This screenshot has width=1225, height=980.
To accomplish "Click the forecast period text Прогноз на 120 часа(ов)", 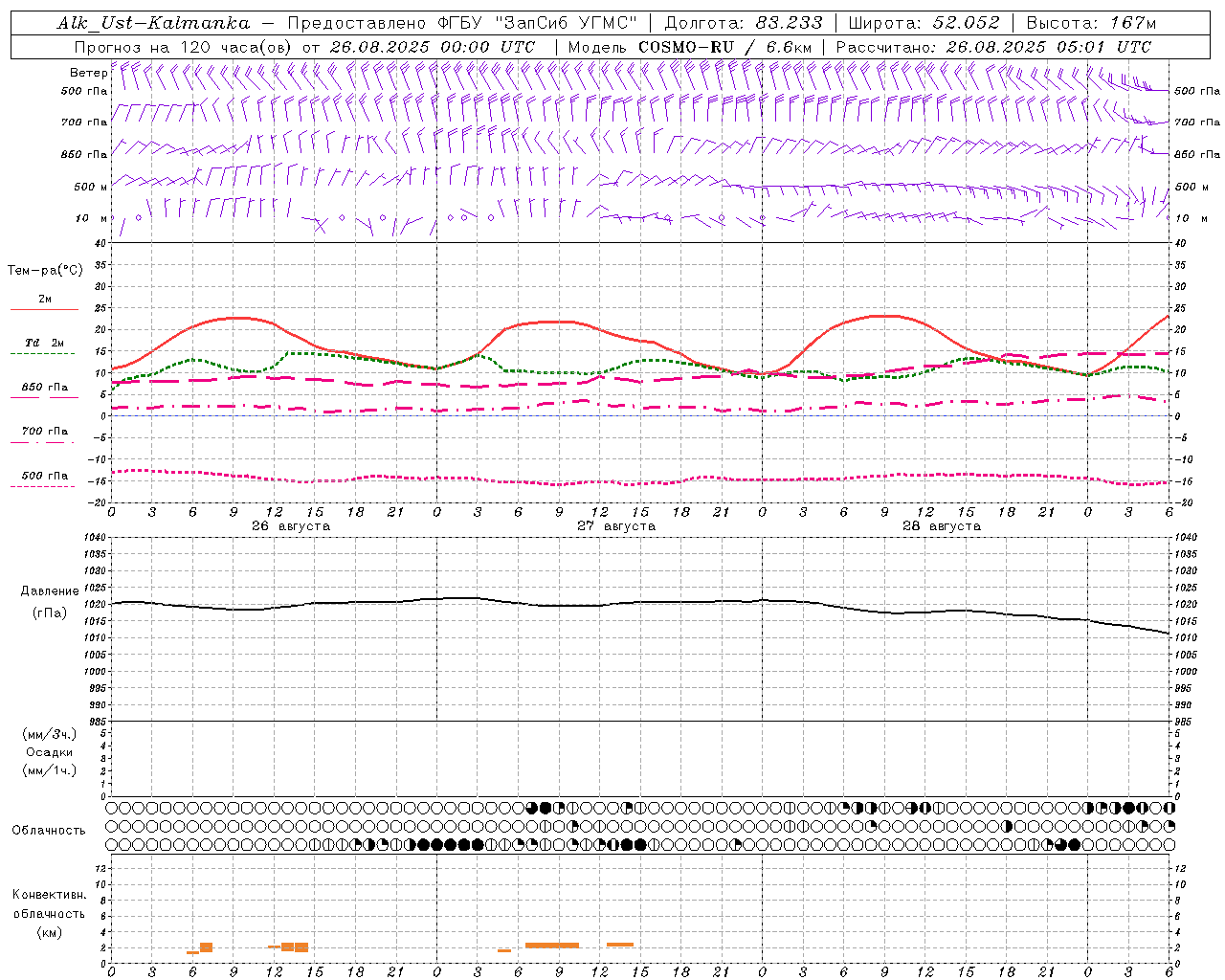I will 183,47.
